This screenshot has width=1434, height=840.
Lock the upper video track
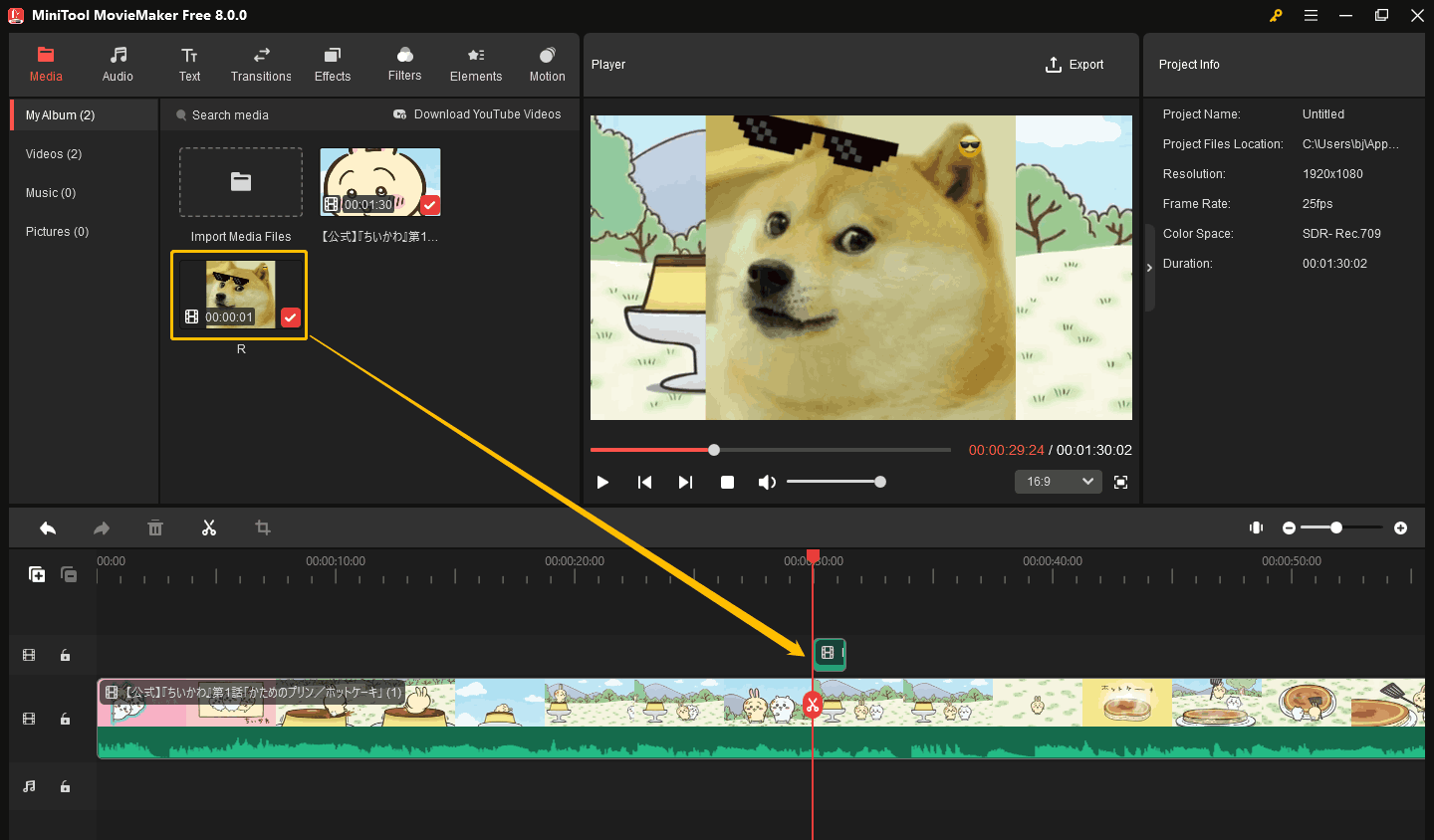pyautogui.click(x=65, y=655)
